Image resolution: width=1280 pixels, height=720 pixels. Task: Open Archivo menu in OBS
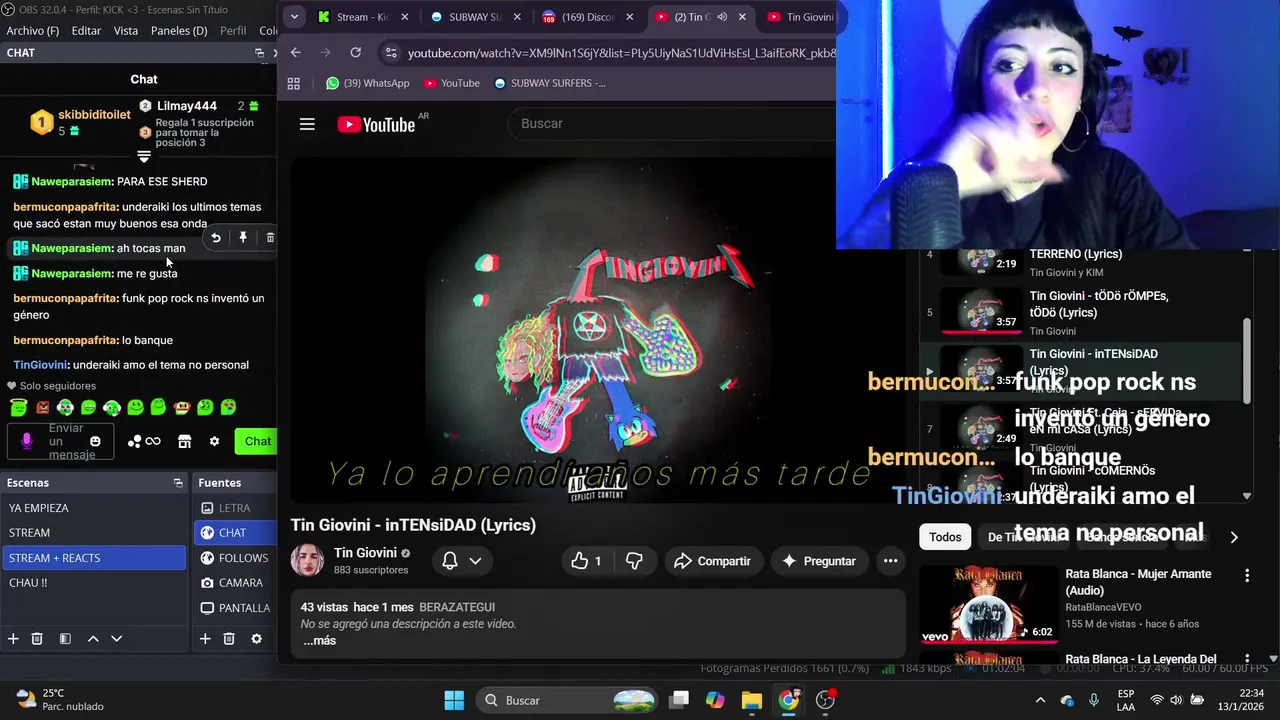(33, 31)
